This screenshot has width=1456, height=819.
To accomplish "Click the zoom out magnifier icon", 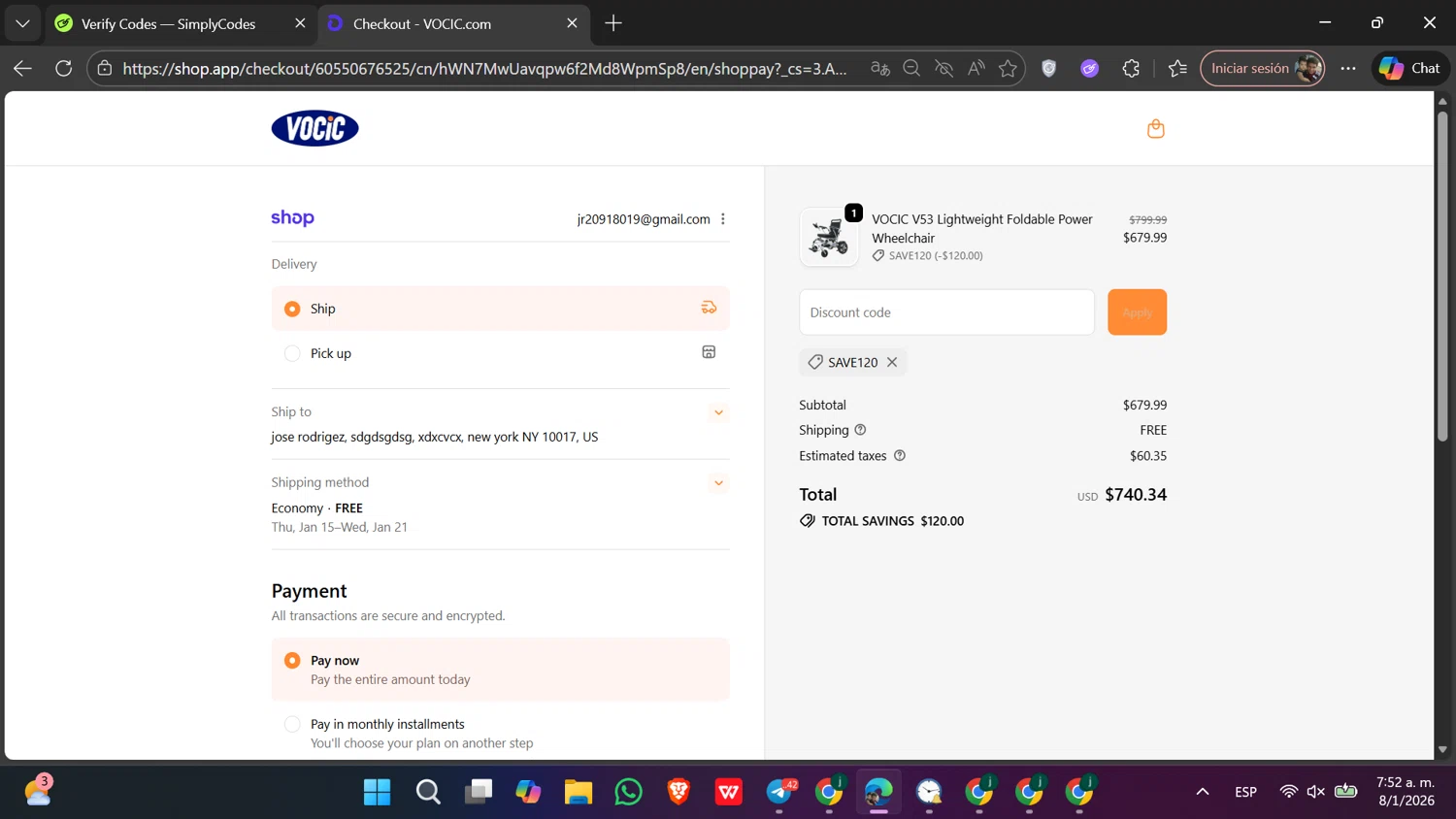I will 911,68.
